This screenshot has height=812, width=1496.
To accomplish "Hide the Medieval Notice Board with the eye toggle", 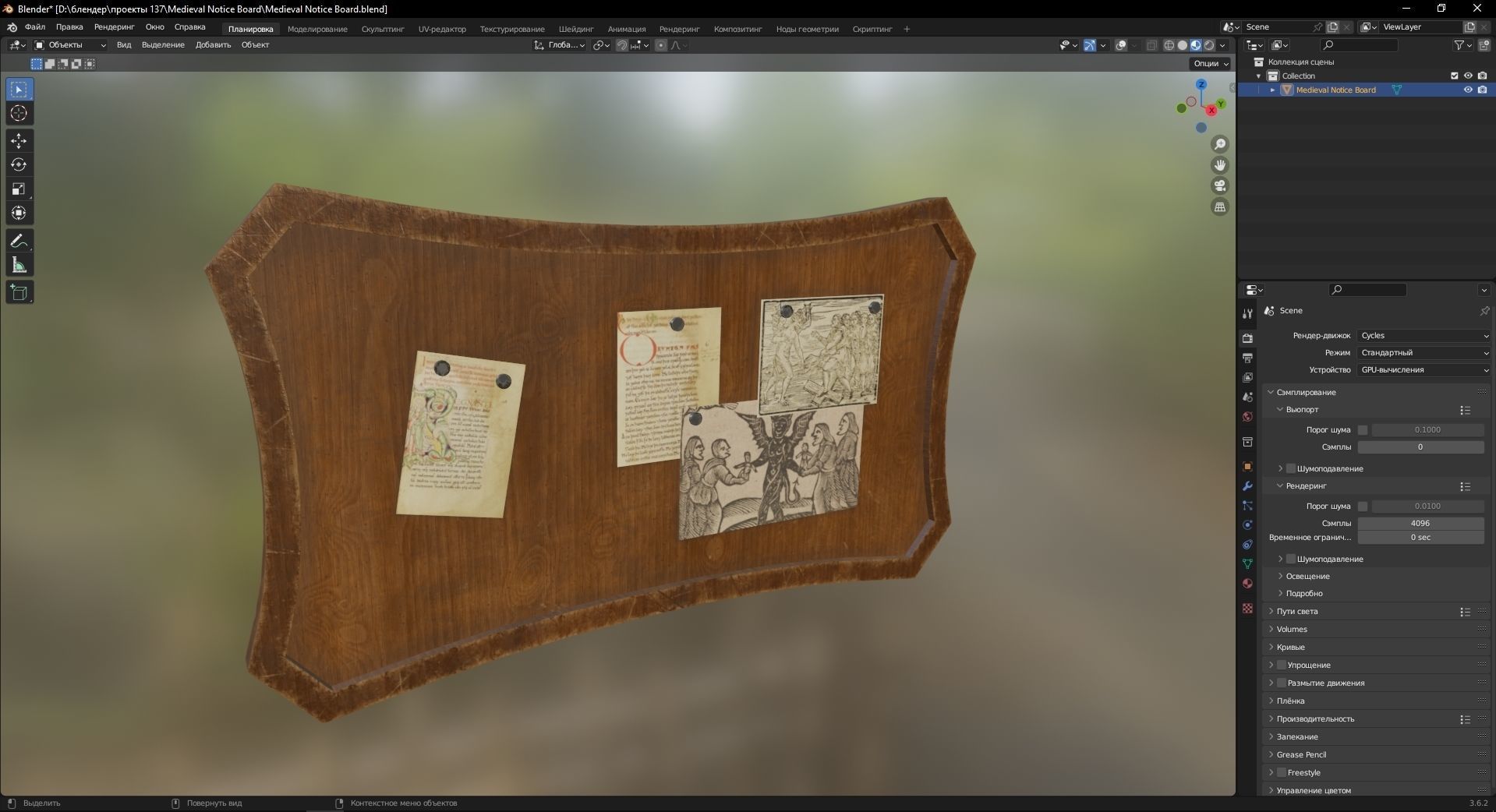I will click(x=1469, y=90).
